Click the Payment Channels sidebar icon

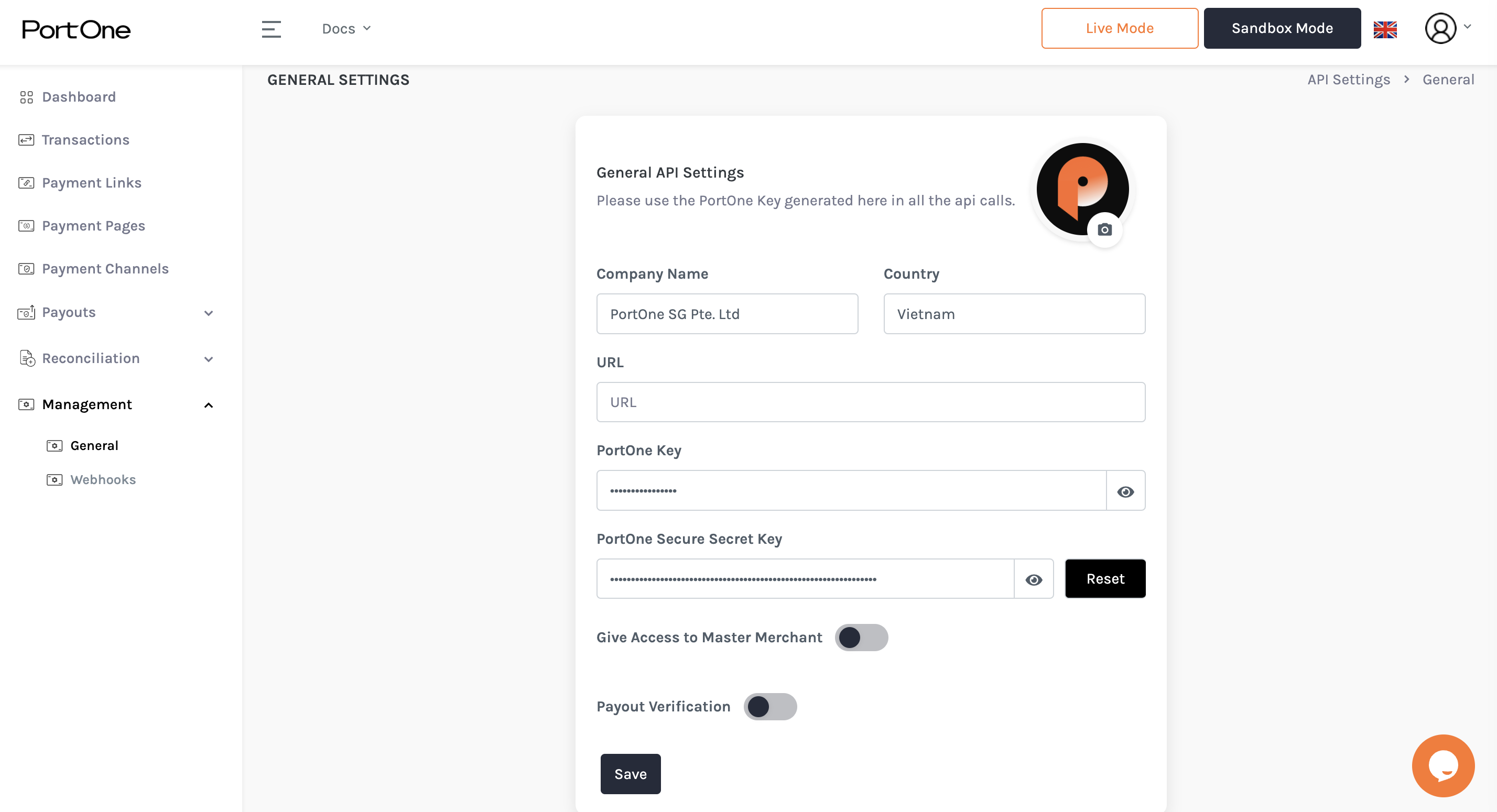[x=26, y=269]
